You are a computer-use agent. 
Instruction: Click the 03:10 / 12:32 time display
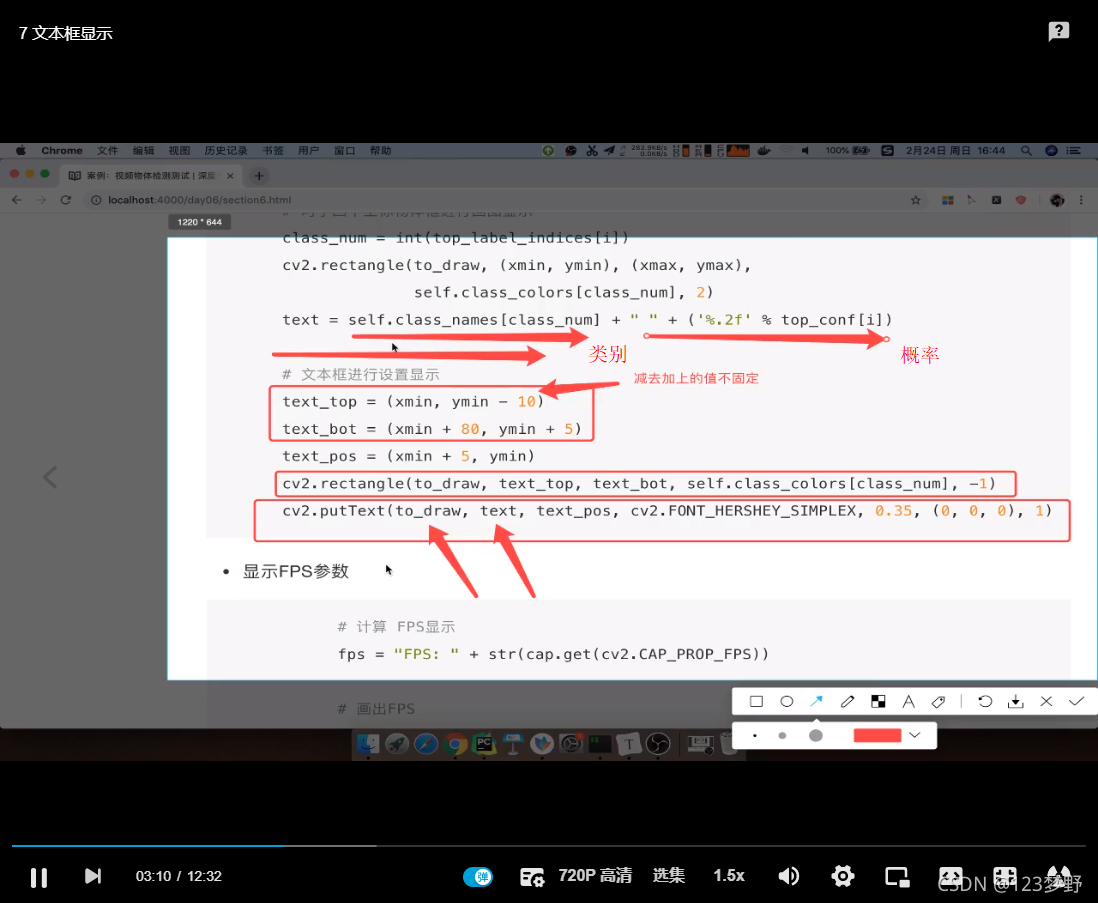(179, 876)
